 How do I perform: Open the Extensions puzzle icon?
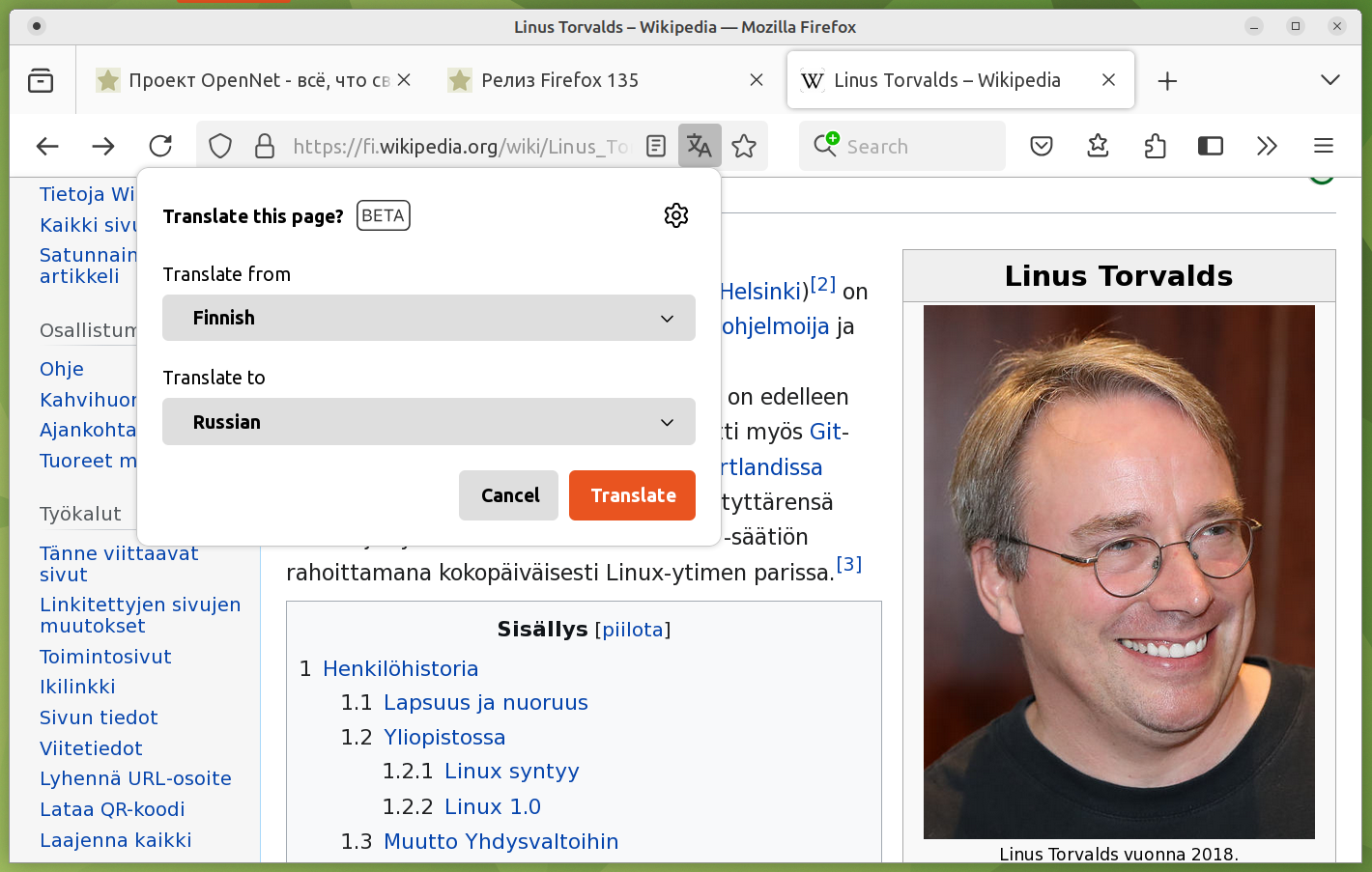1155,146
